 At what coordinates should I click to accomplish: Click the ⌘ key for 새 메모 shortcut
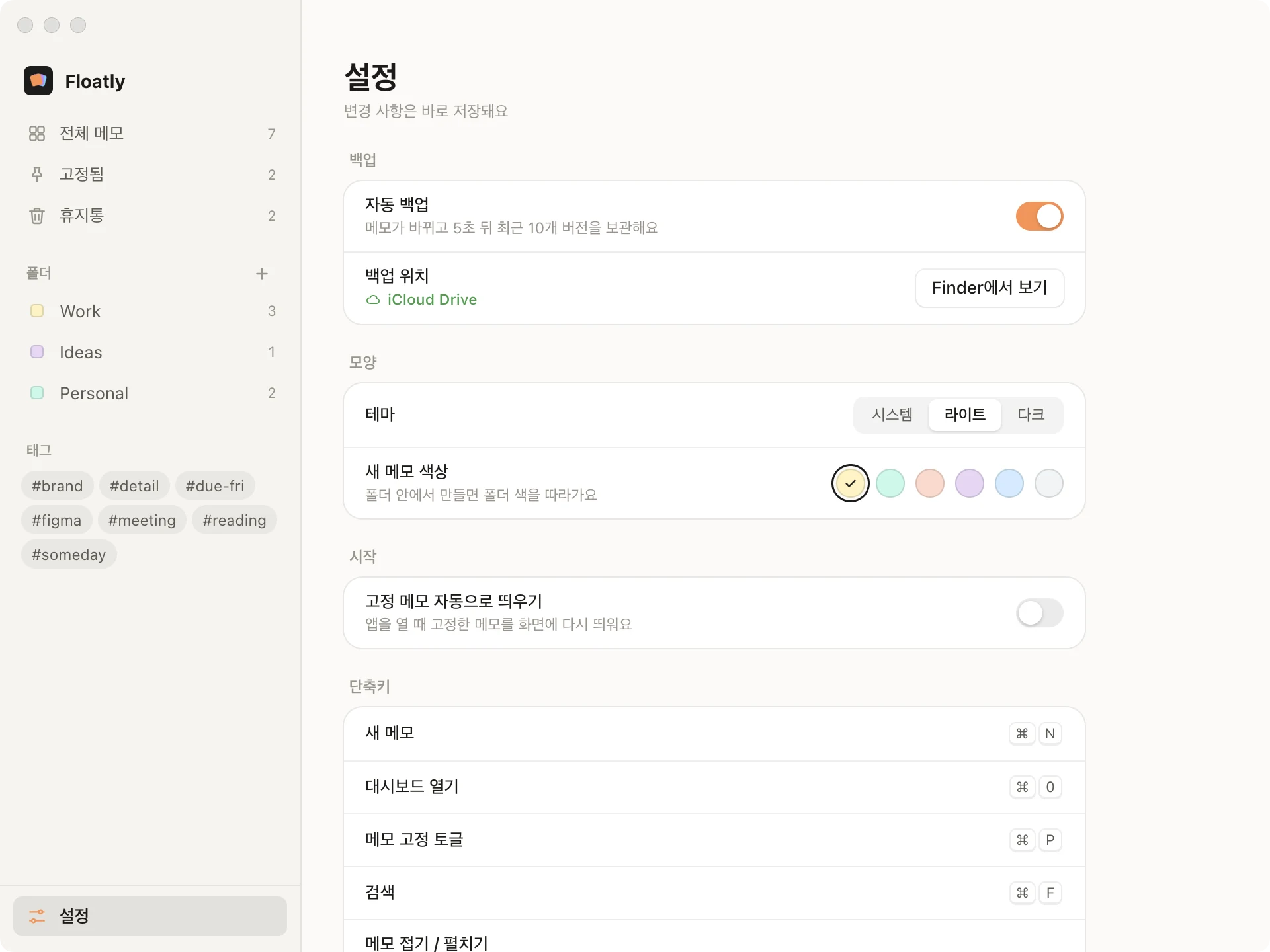(x=1022, y=734)
